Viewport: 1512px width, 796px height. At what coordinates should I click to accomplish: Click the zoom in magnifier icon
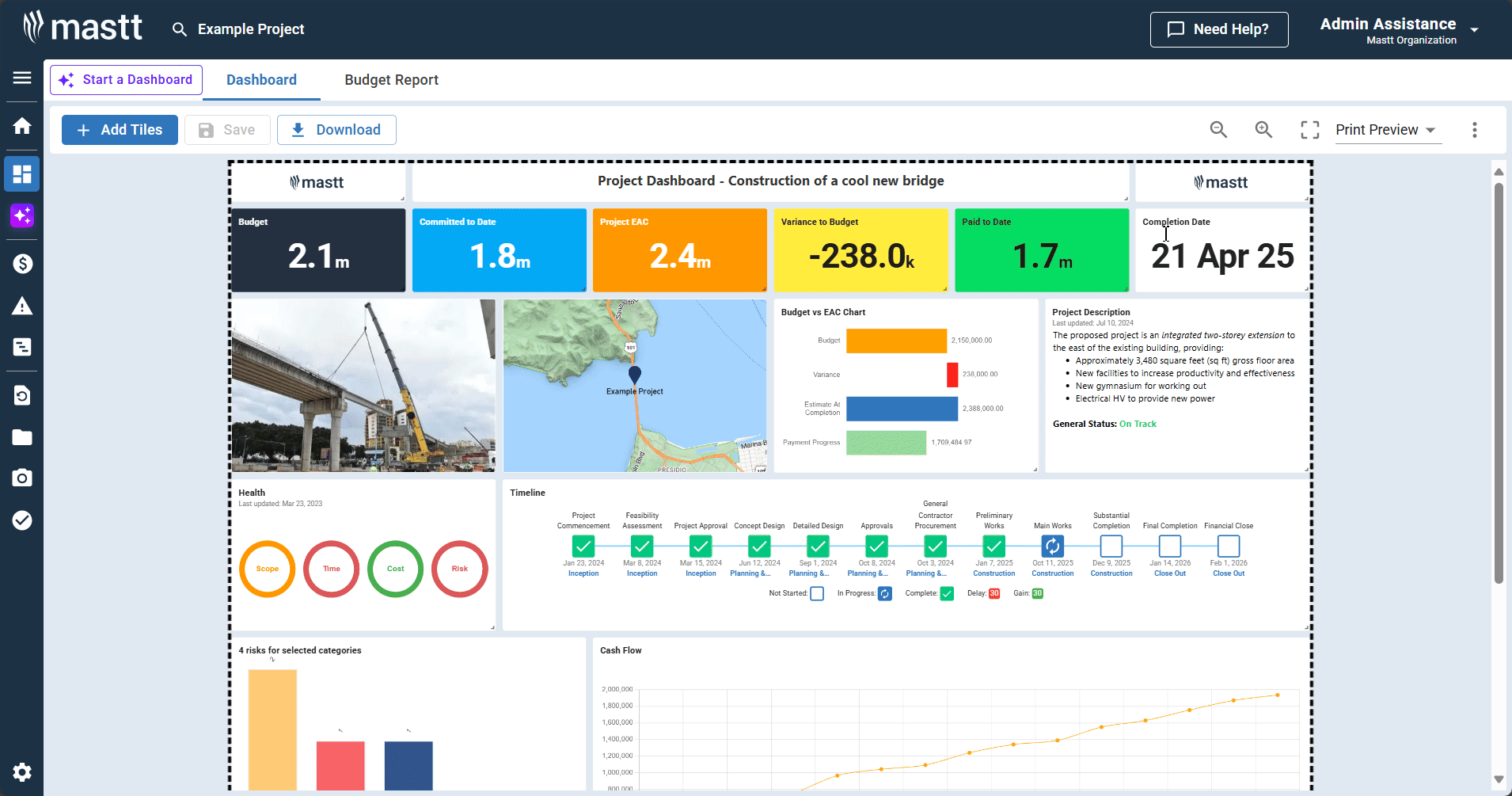click(1264, 130)
